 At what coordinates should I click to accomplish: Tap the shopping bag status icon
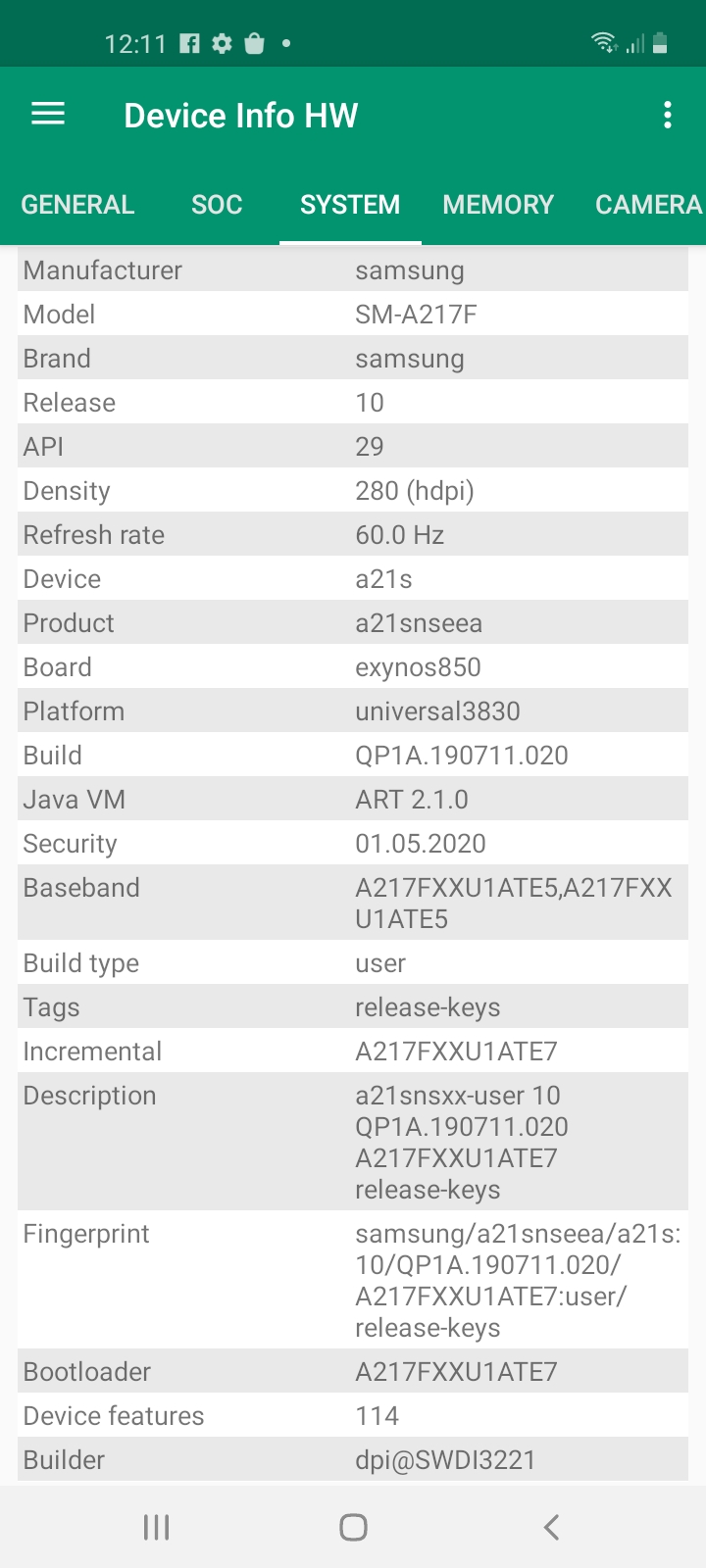click(x=255, y=43)
